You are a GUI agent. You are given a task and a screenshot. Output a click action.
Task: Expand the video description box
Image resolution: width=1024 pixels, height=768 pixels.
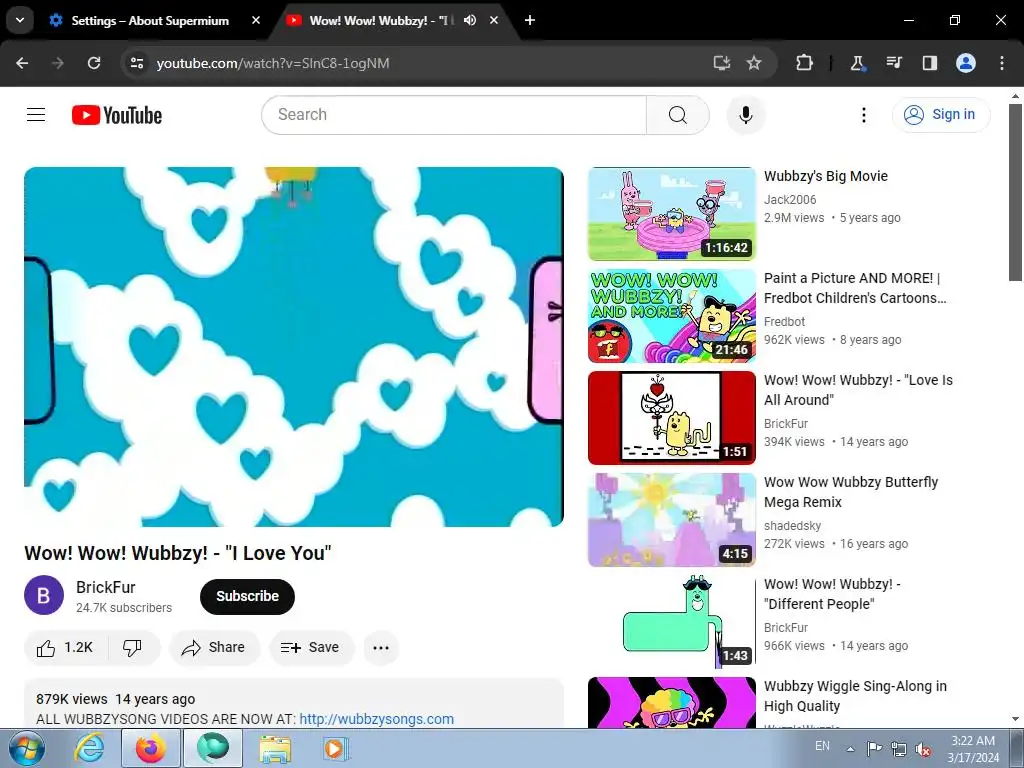pyautogui.click(x=294, y=703)
